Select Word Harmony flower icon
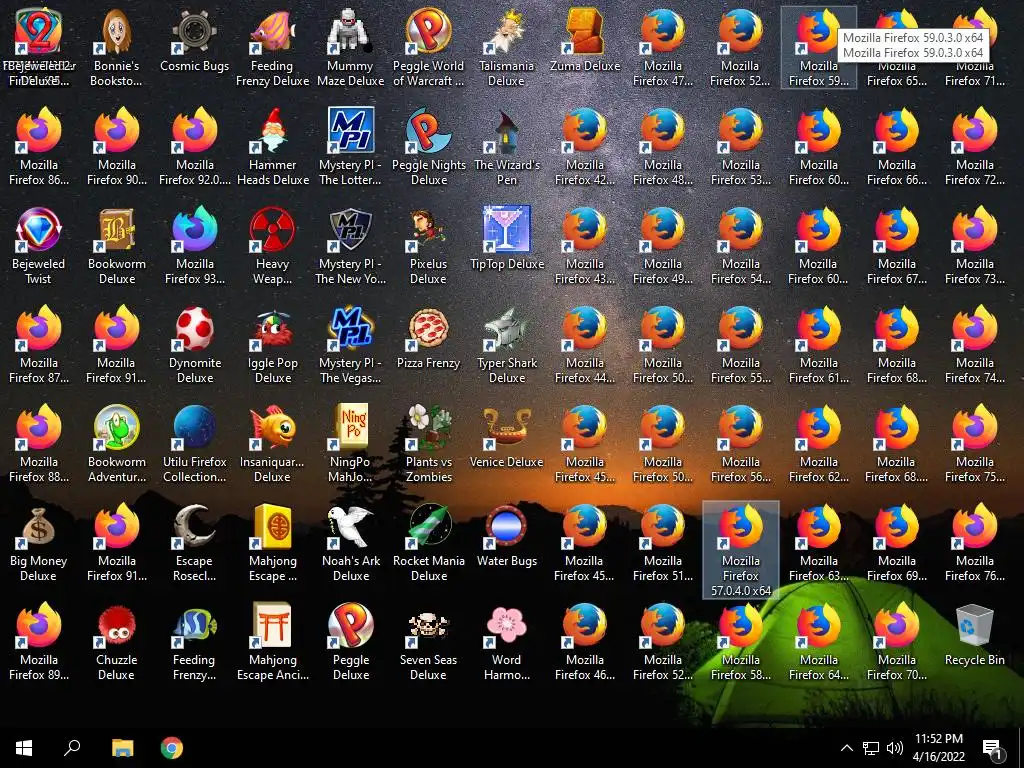 point(507,642)
